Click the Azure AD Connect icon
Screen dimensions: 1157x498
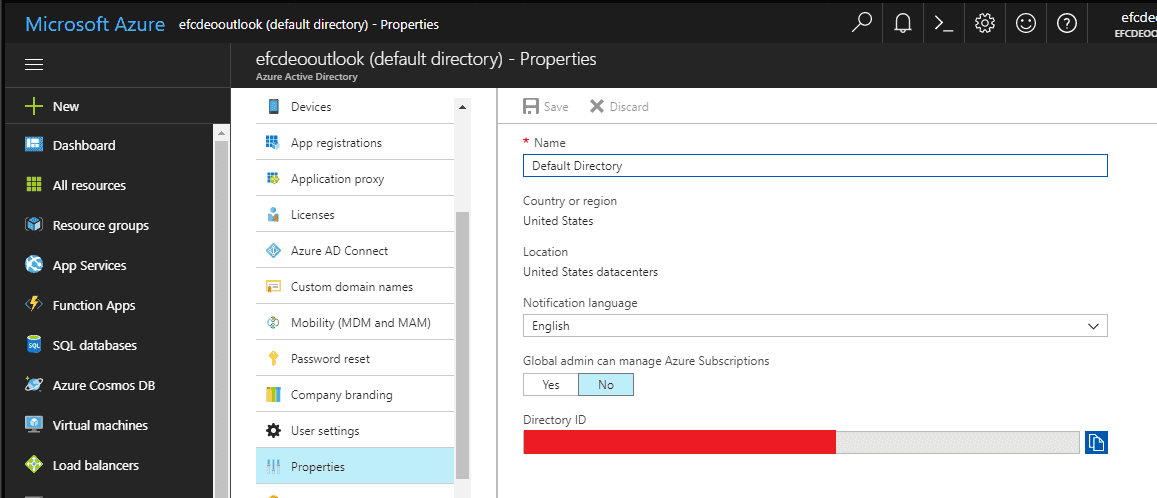(273, 251)
